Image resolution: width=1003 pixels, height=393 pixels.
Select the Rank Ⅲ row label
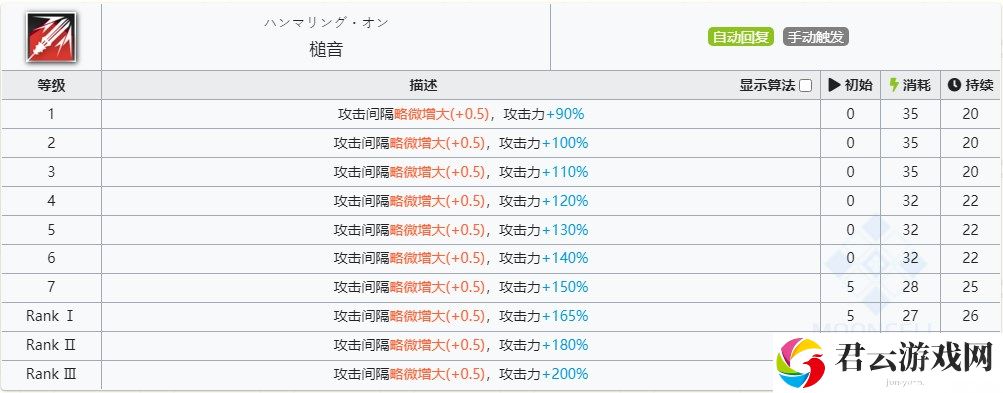tap(51, 374)
